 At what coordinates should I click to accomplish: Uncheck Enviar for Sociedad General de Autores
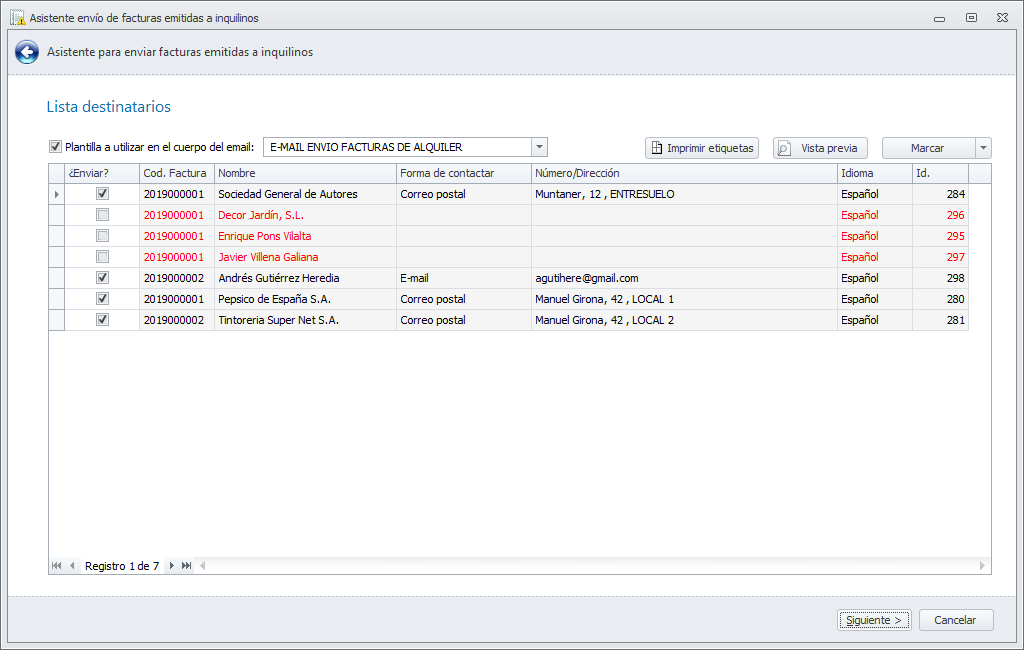pyautogui.click(x=103, y=193)
